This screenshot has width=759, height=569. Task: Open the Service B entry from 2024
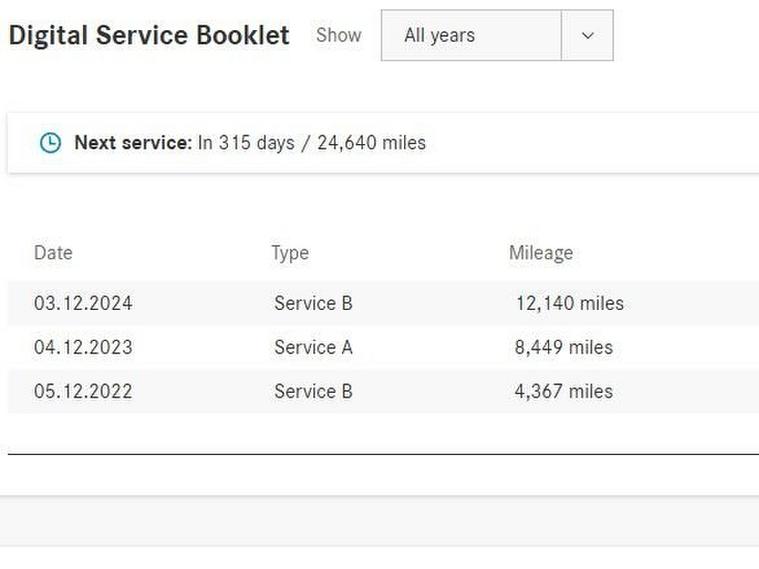click(x=313, y=303)
